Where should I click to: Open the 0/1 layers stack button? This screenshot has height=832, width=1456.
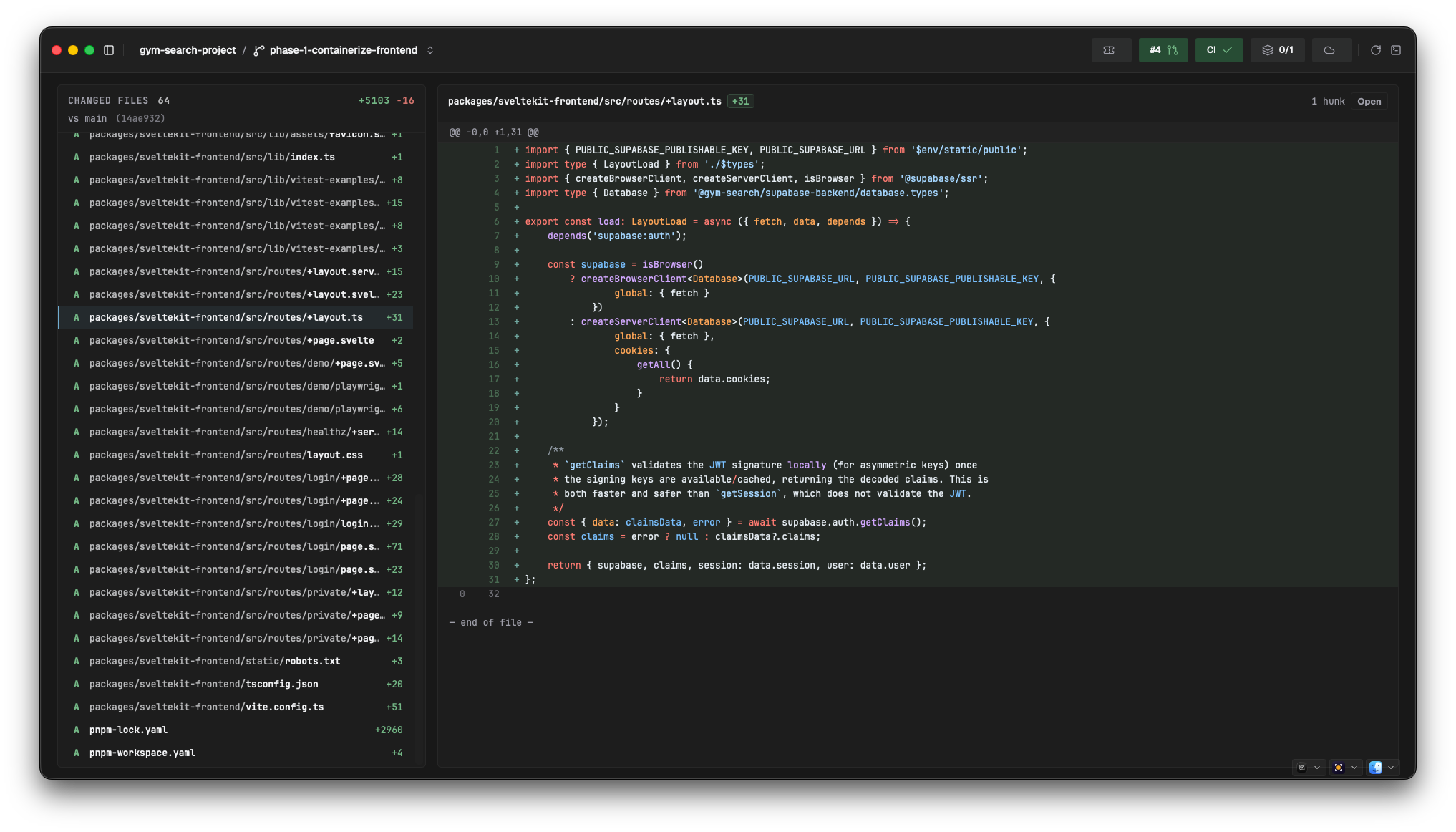(1278, 50)
